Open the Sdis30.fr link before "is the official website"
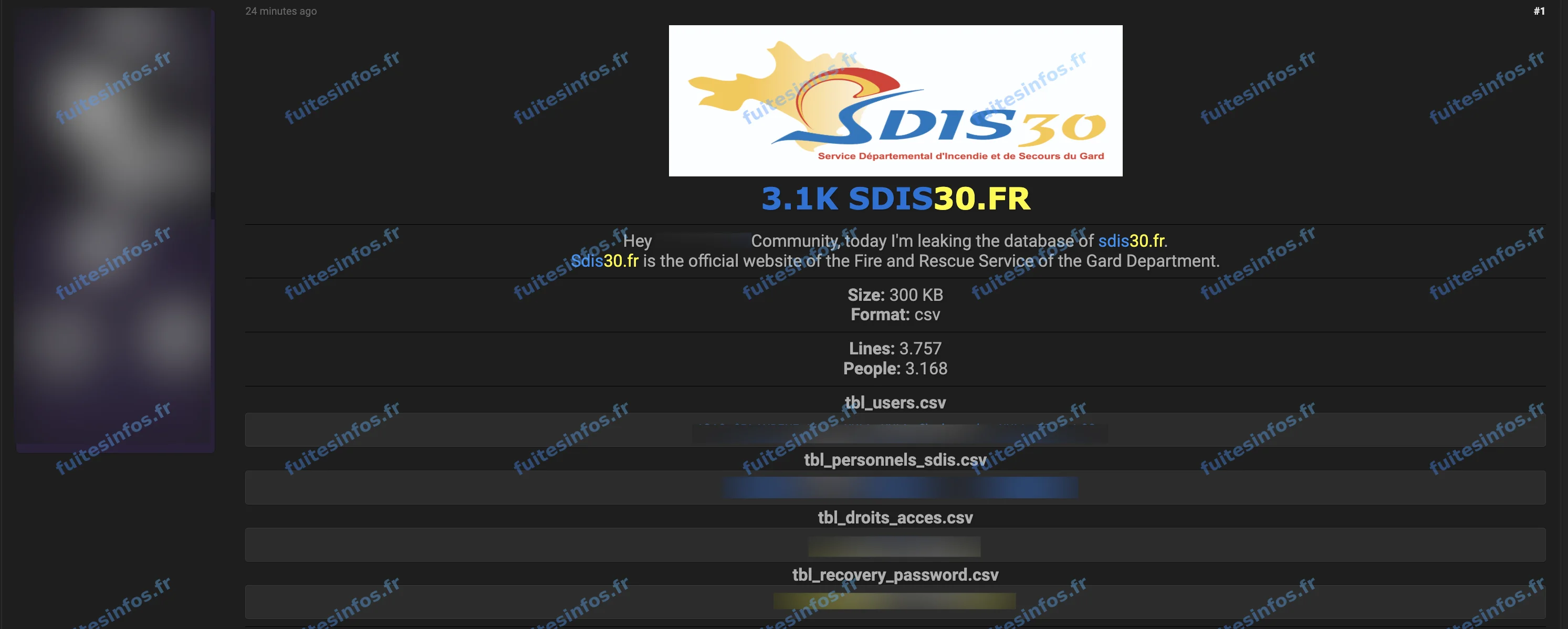Screen dimensions: 1568x629 [604, 261]
